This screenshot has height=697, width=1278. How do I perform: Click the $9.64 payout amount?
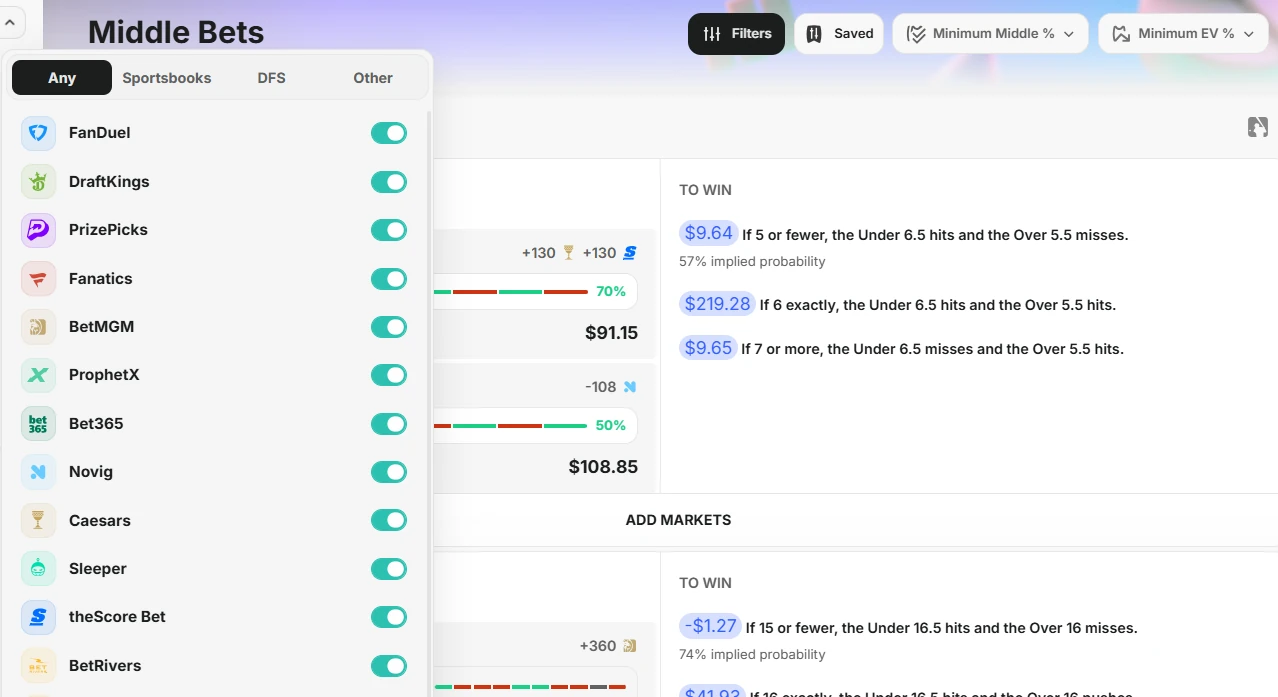(x=708, y=233)
